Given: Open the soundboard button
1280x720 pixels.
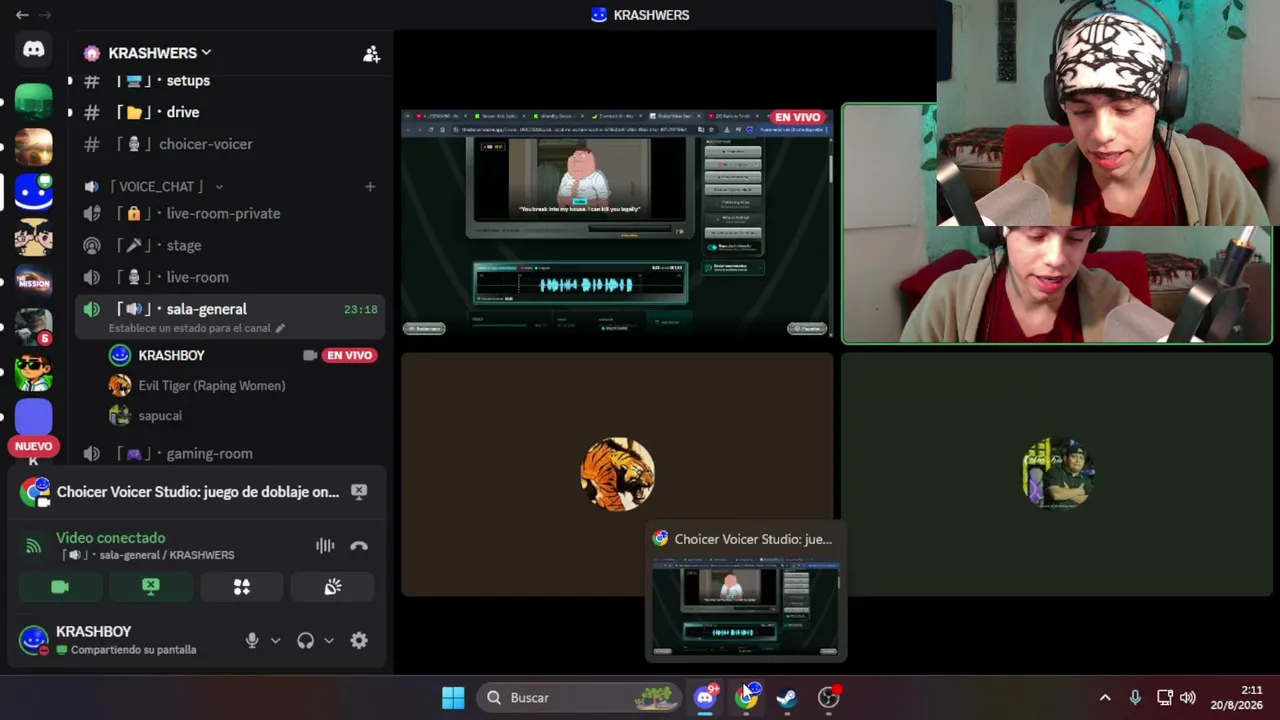Looking at the screenshot, I should pos(333,587).
